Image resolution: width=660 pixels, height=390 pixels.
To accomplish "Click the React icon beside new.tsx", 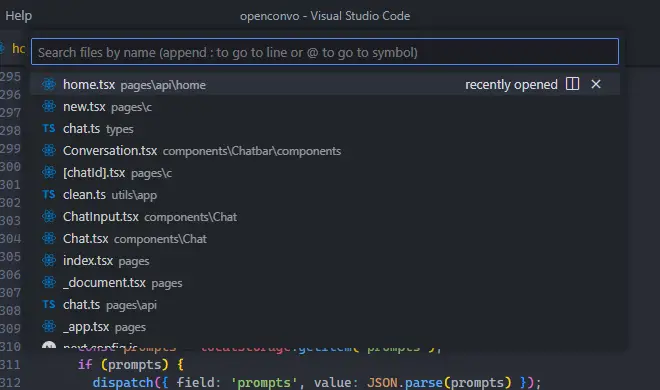I will pos(49,106).
